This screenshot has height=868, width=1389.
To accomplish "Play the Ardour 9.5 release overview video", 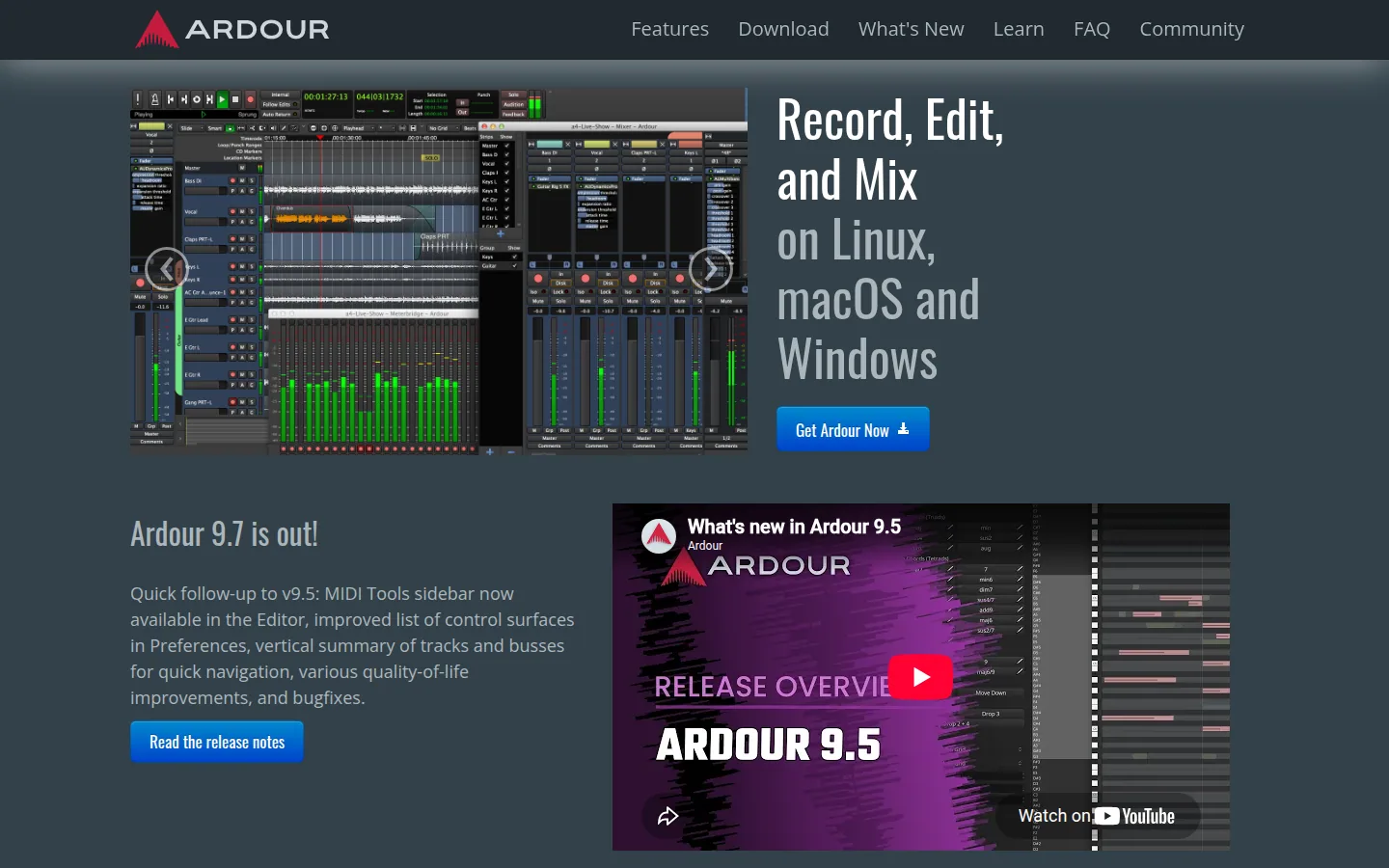I will 920,677.
